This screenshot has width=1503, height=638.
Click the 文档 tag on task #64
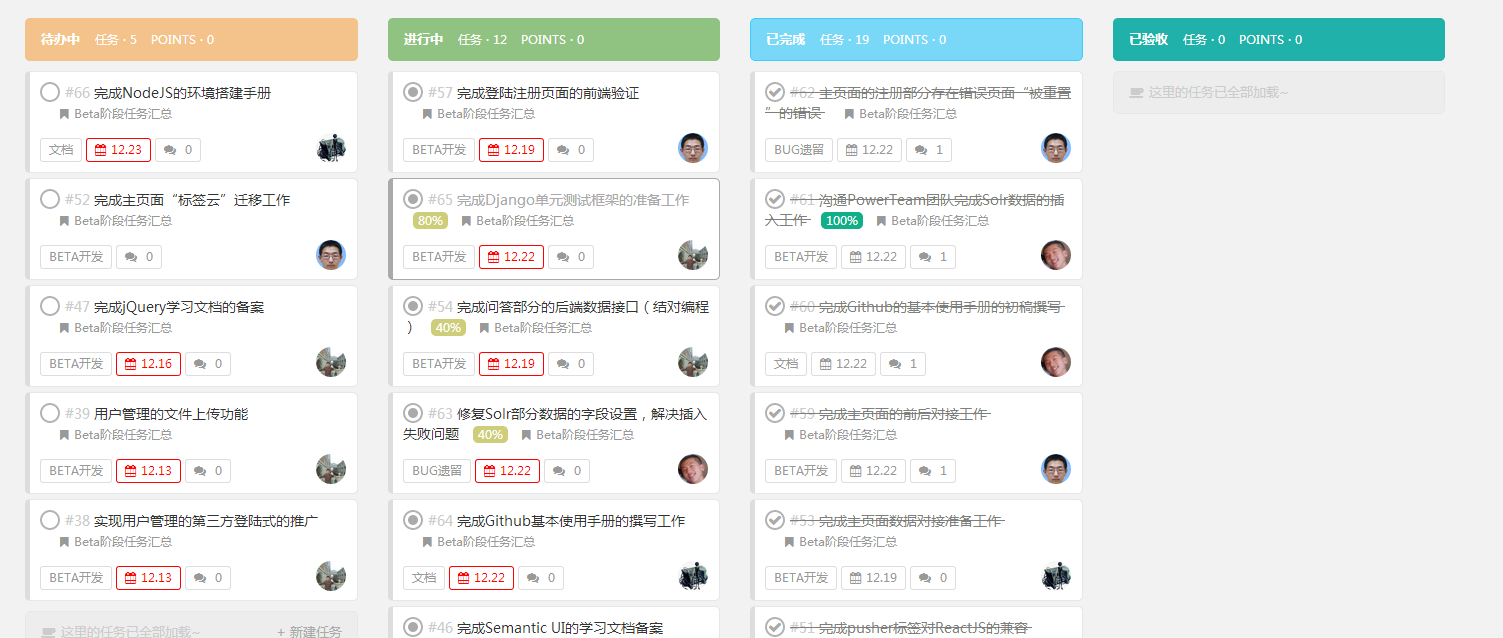click(x=424, y=578)
